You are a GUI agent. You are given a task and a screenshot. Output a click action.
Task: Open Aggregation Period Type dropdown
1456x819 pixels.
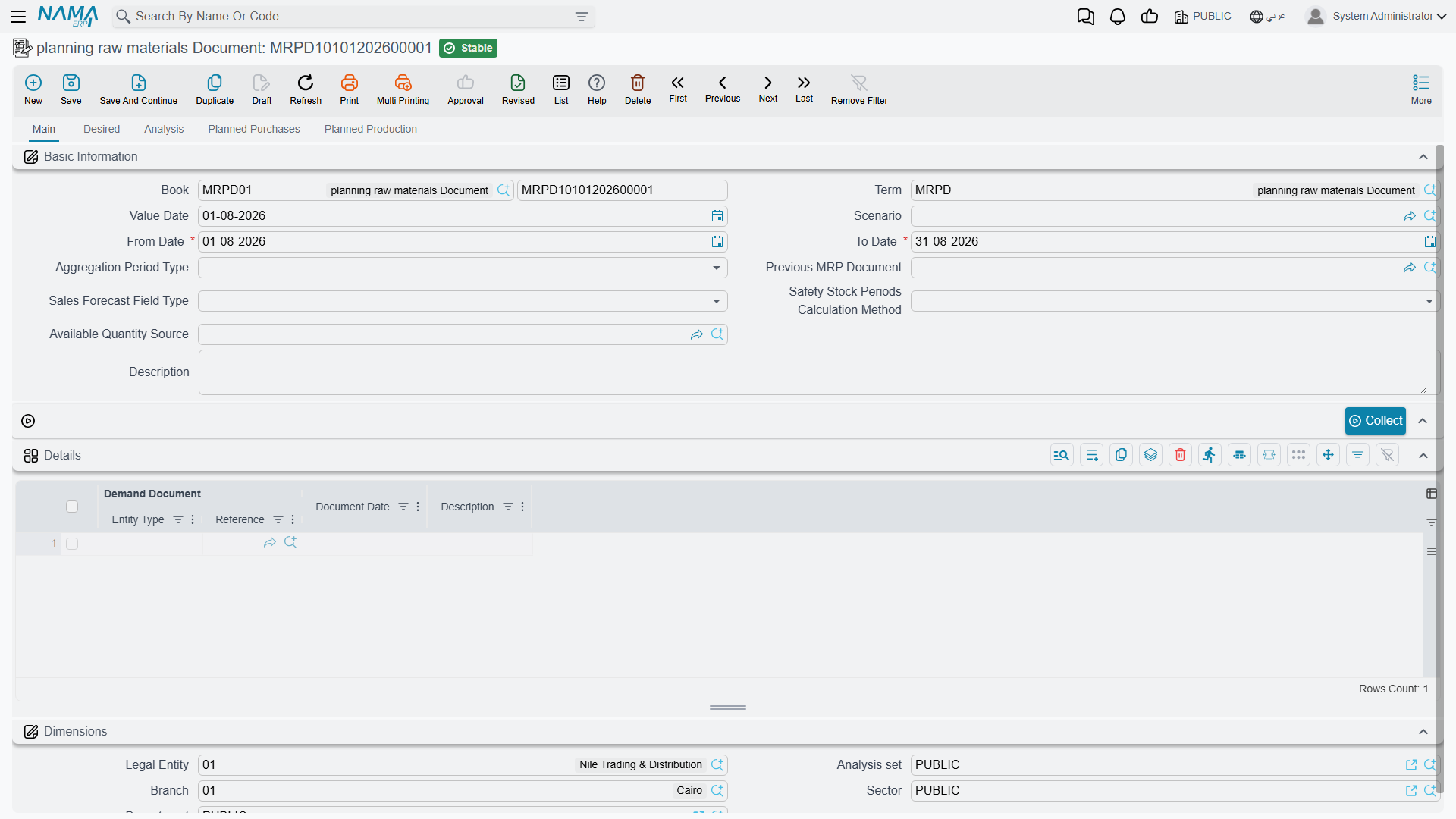(x=717, y=268)
